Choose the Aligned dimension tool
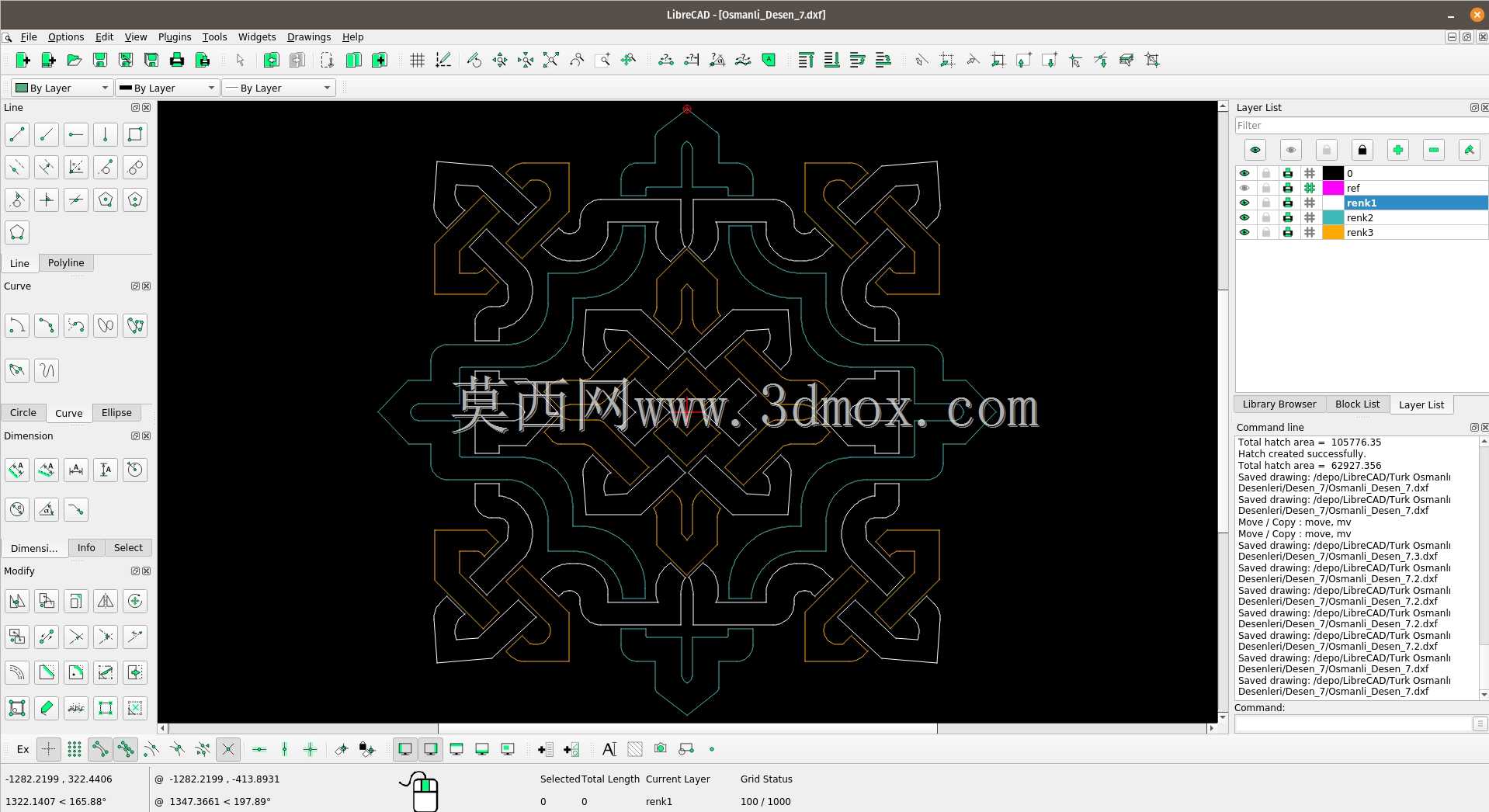Screen dimensions: 1489x812 pos(17,469)
